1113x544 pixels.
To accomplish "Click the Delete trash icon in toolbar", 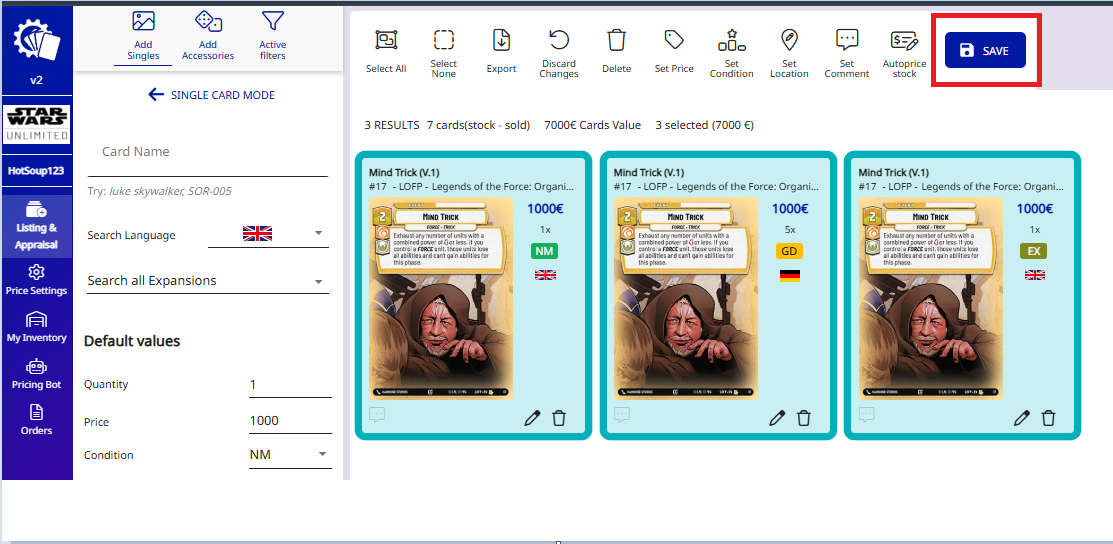I will tap(616, 40).
